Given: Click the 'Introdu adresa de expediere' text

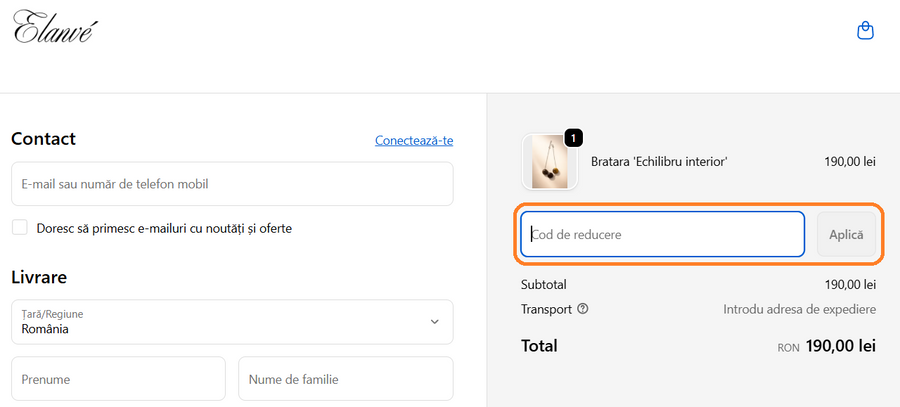Looking at the screenshot, I should click(799, 309).
